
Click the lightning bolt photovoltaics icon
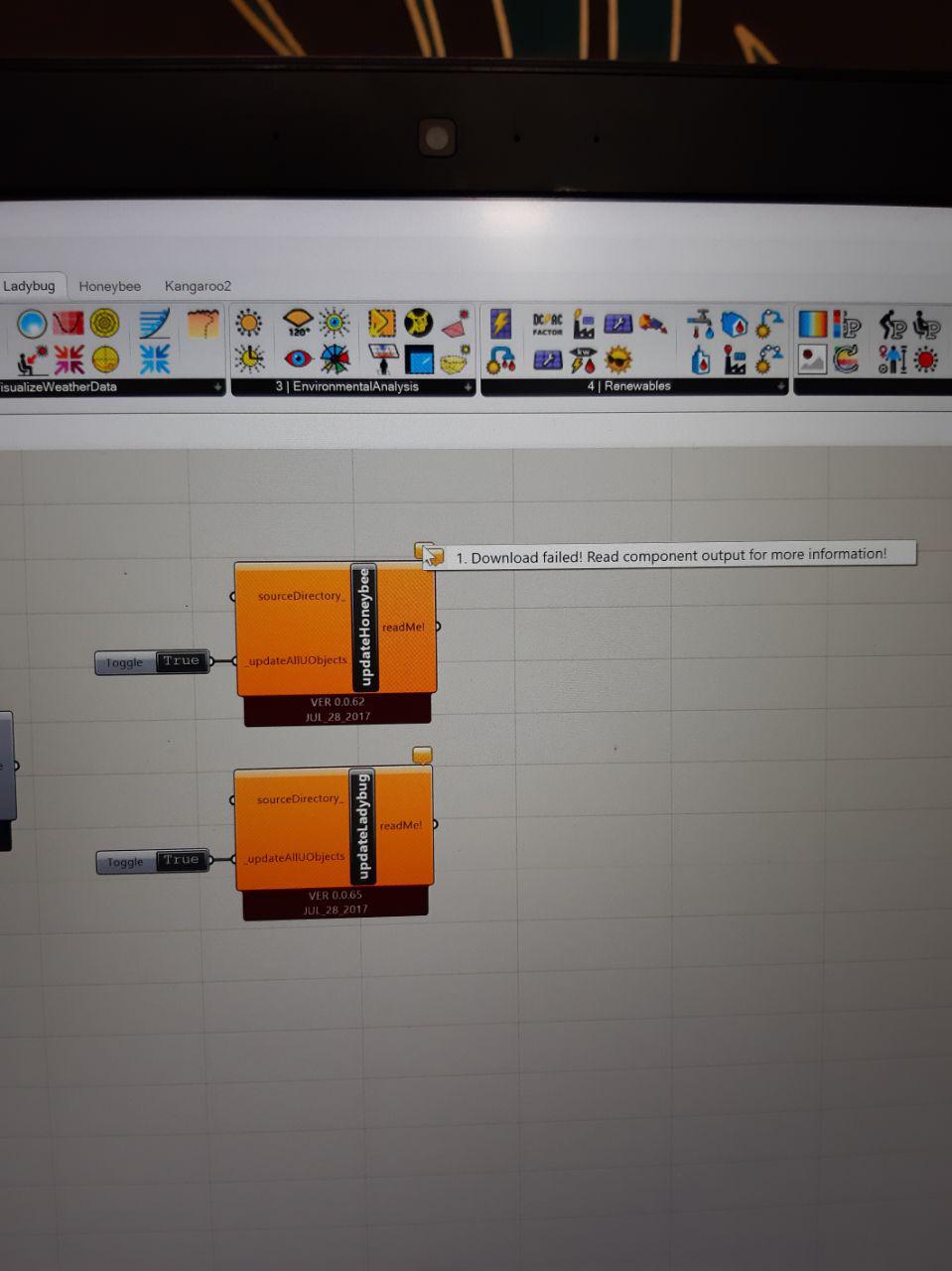tap(500, 324)
